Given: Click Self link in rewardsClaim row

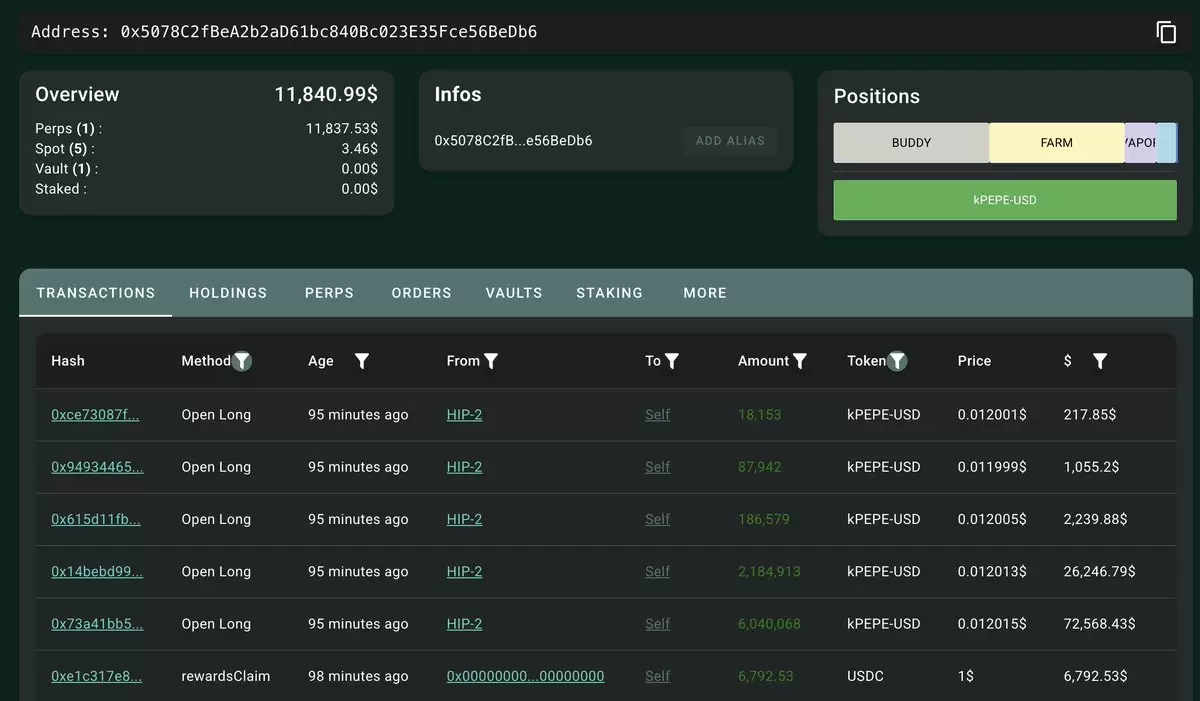Looking at the screenshot, I should tap(657, 676).
